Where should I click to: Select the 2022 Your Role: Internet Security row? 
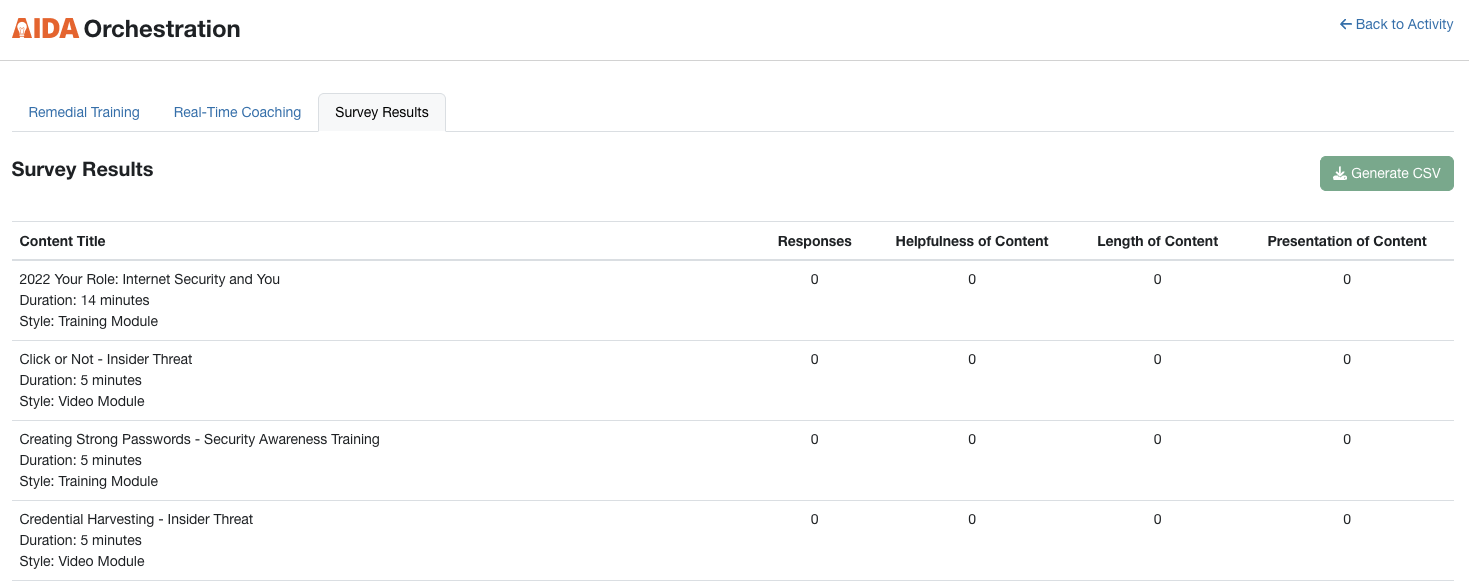733,300
